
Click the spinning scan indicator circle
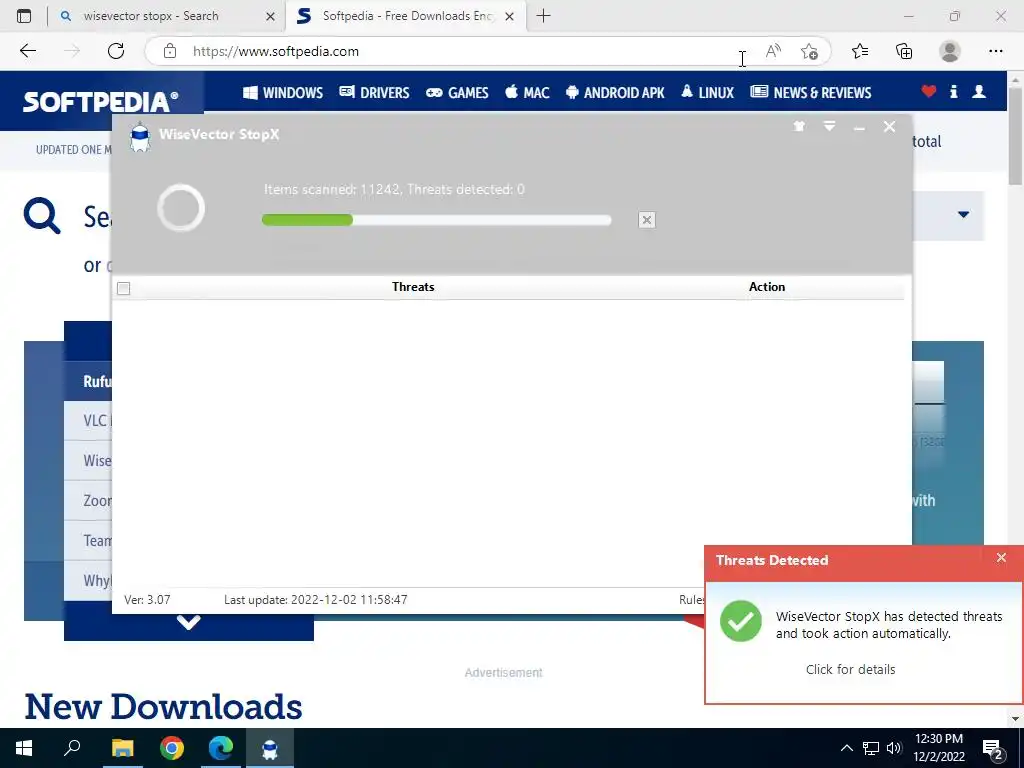click(181, 208)
